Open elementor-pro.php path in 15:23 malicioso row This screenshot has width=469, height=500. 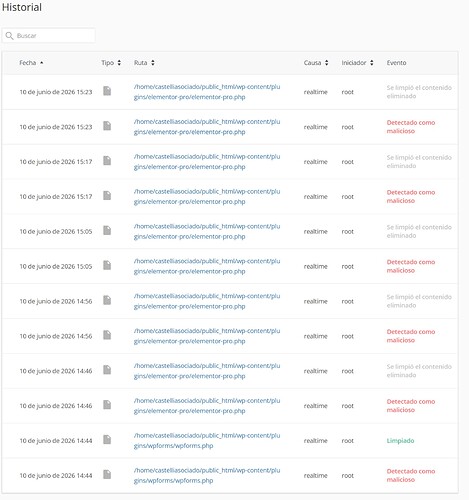click(x=207, y=127)
